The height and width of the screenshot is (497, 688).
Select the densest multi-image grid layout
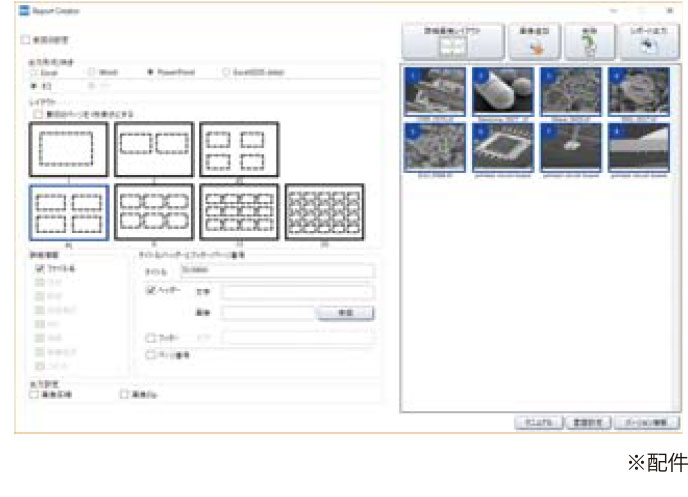click(324, 211)
